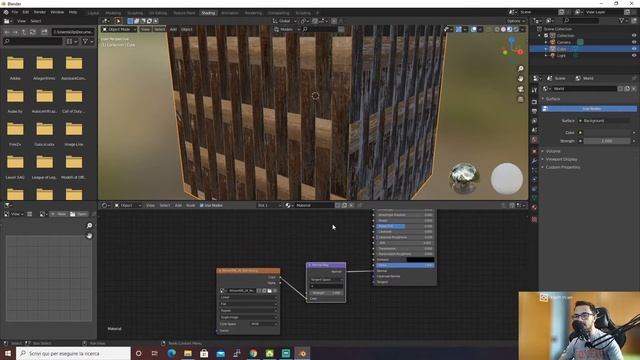Click the outliner search field

point(582,20)
